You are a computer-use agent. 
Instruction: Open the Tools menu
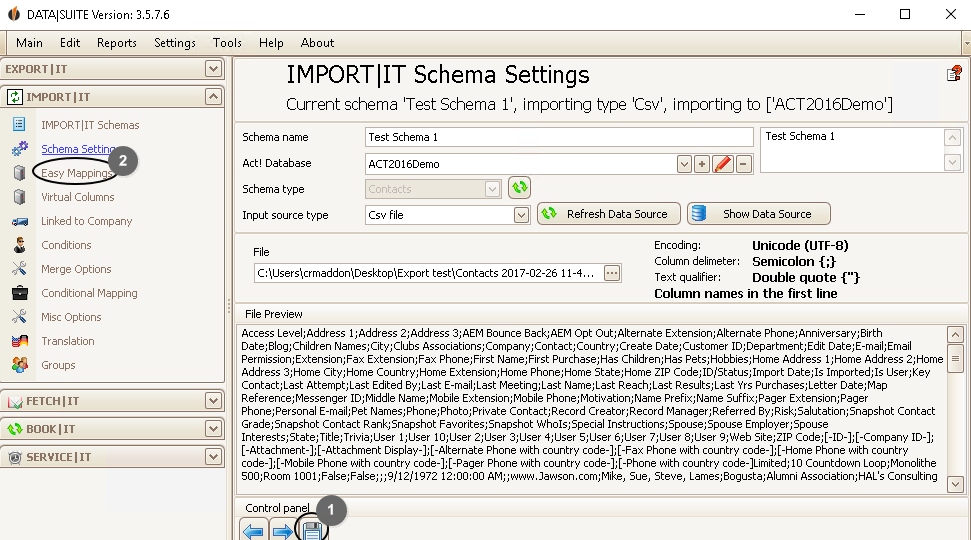(x=227, y=43)
